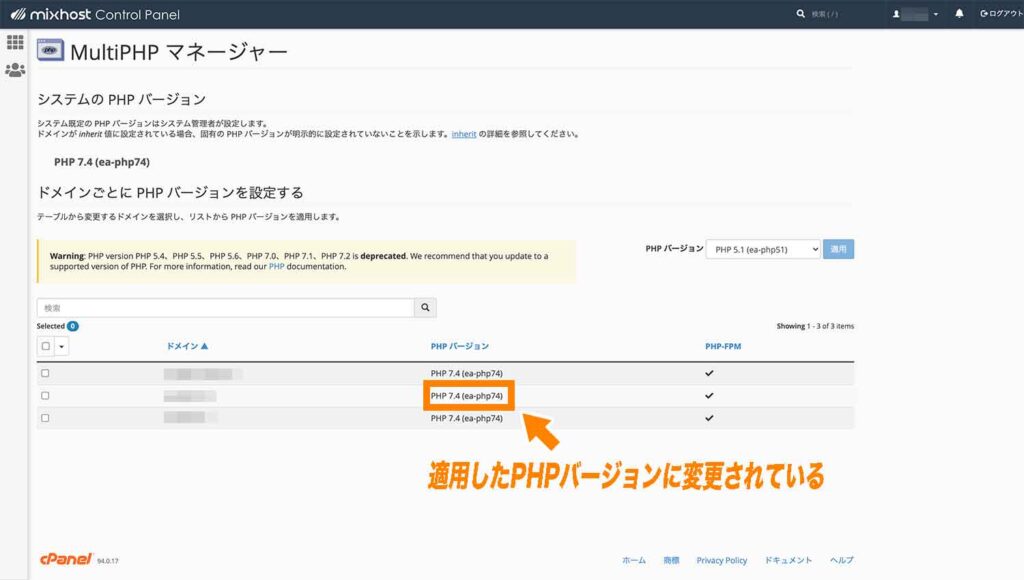Viewport: 1024px width, 580px height.
Task: Open the apps grid icon in left sidebar
Action: [14, 42]
